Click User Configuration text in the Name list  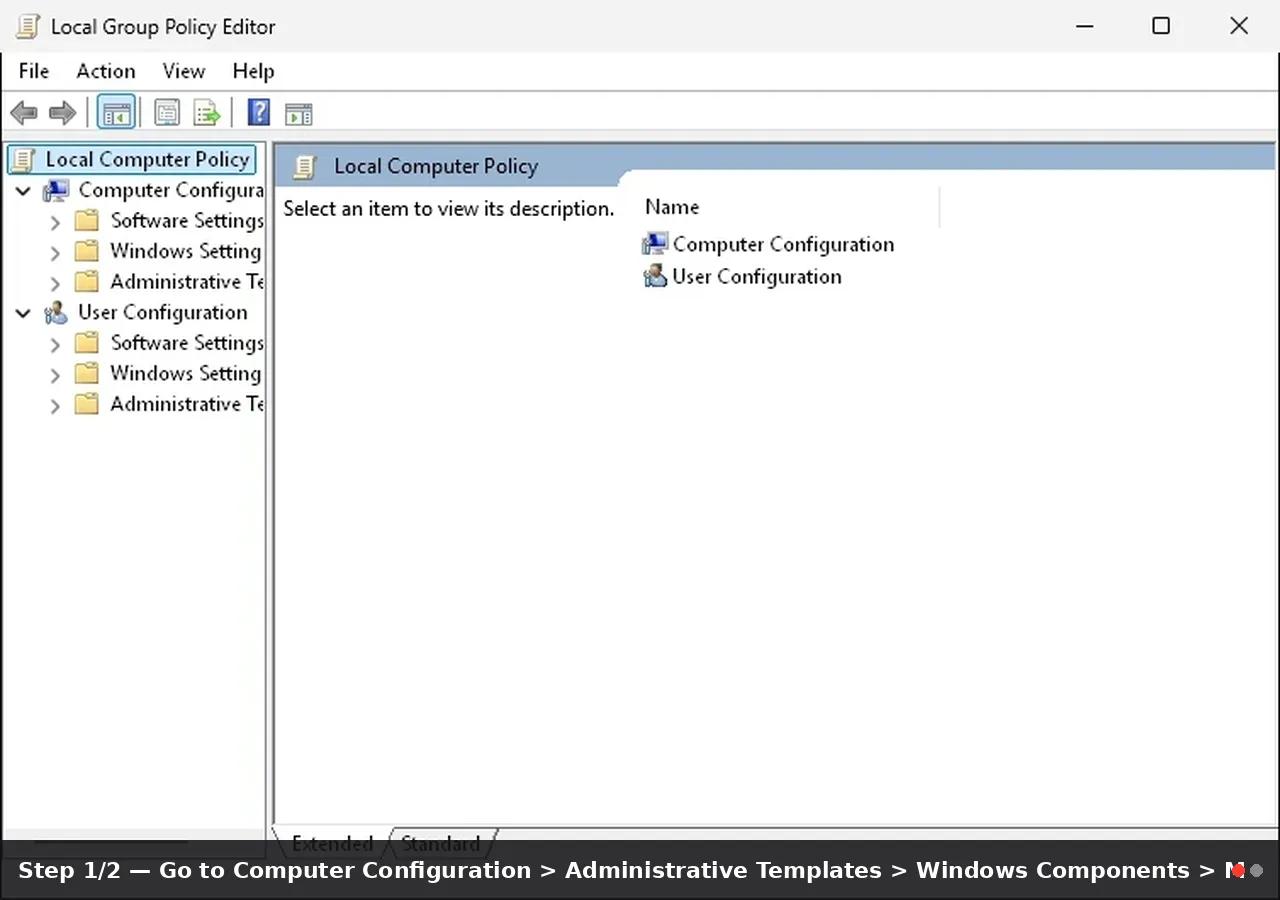coord(757,276)
